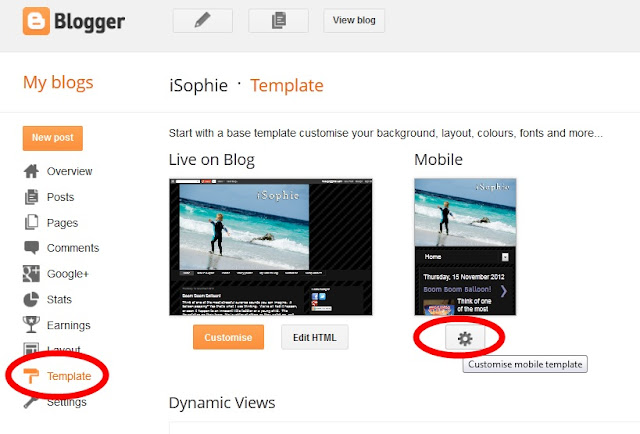Click the orange New post button
640x434 pixels.
[x=53, y=138]
